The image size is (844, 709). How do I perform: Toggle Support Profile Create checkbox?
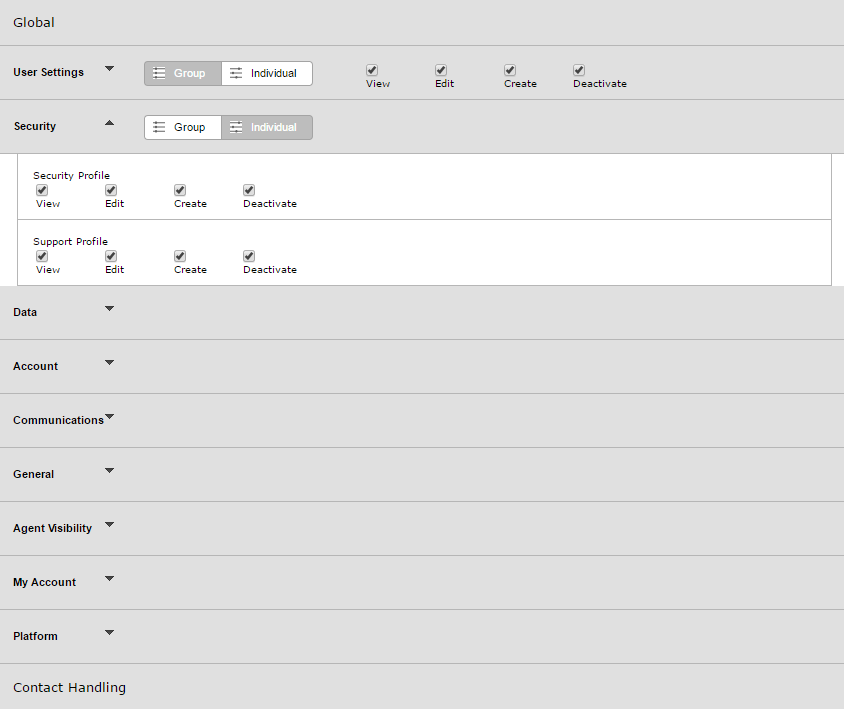(180, 256)
